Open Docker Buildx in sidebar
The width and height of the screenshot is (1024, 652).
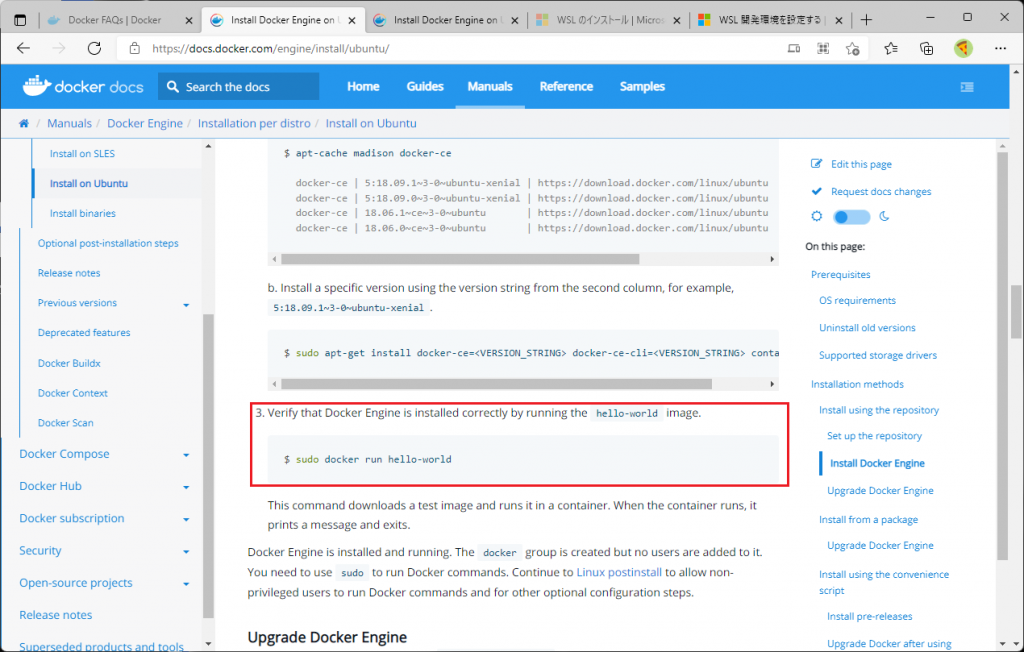pos(69,363)
